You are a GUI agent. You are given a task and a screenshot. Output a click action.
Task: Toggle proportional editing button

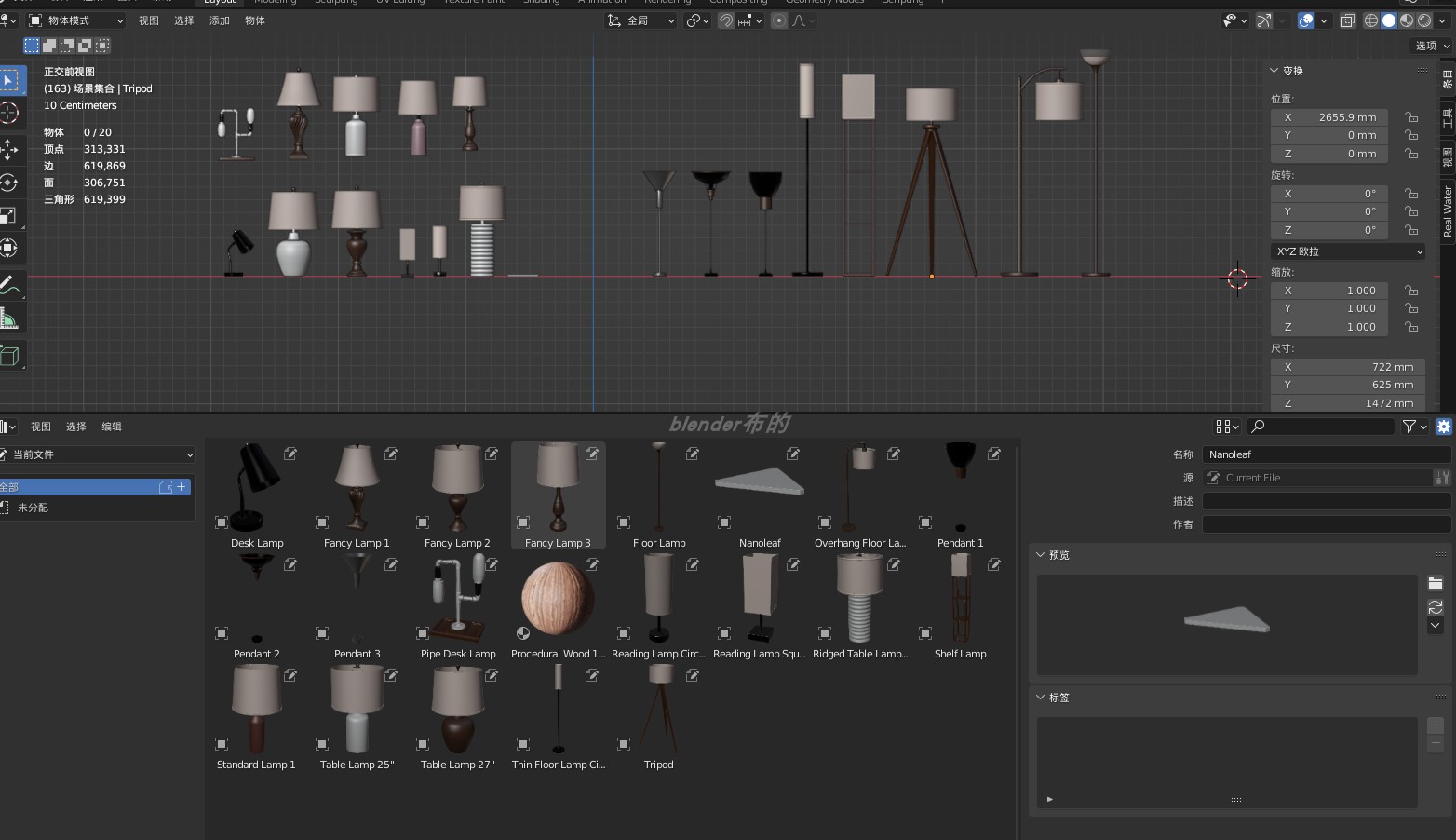coord(779,20)
